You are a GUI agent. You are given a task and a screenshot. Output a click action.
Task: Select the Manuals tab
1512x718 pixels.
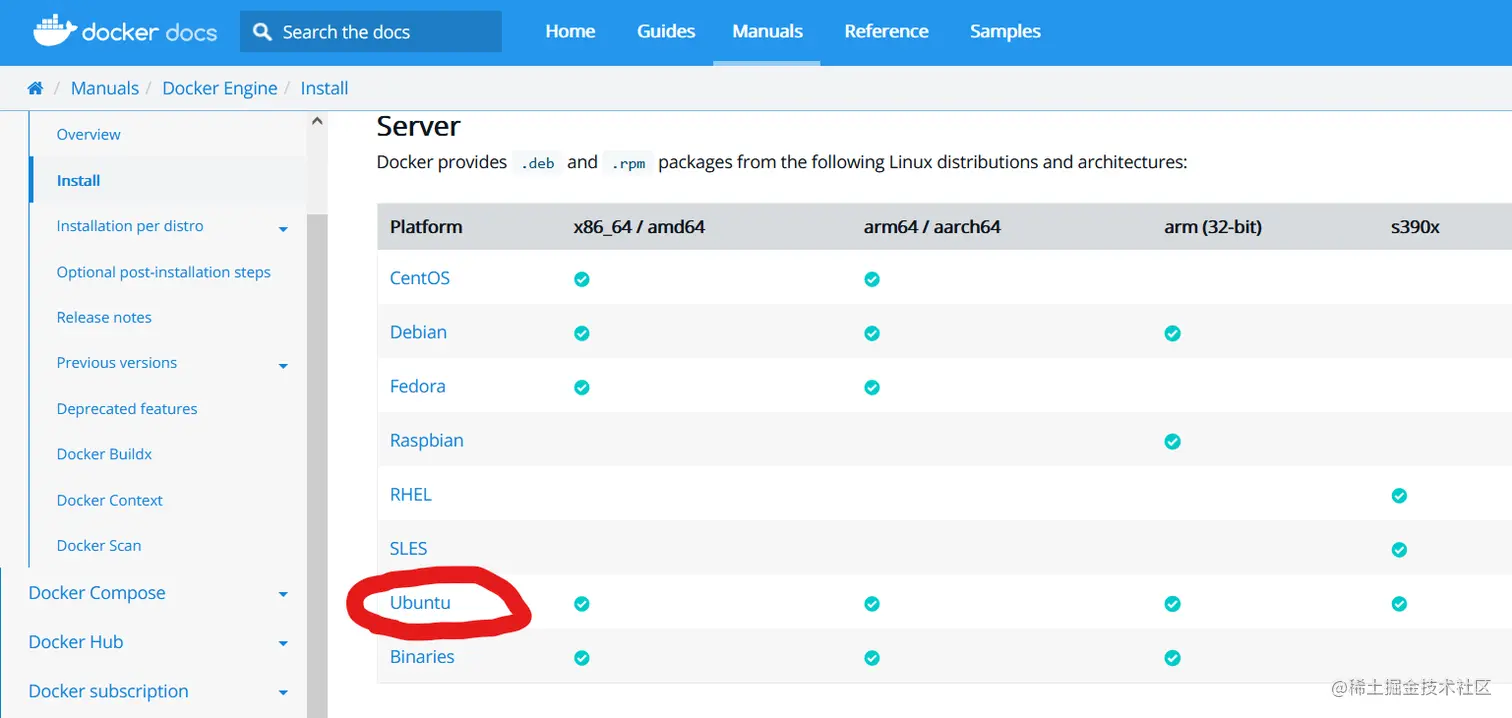coord(767,32)
